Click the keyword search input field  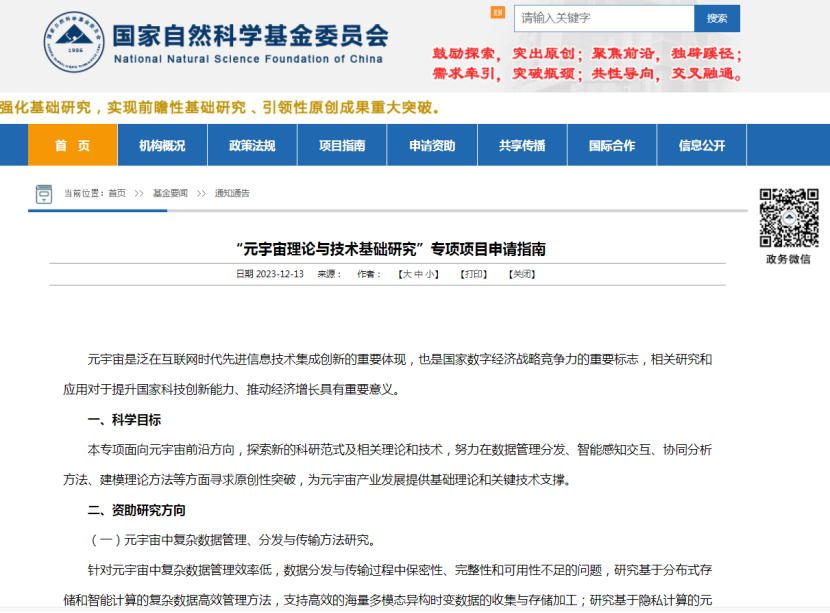click(x=603, y=18)
